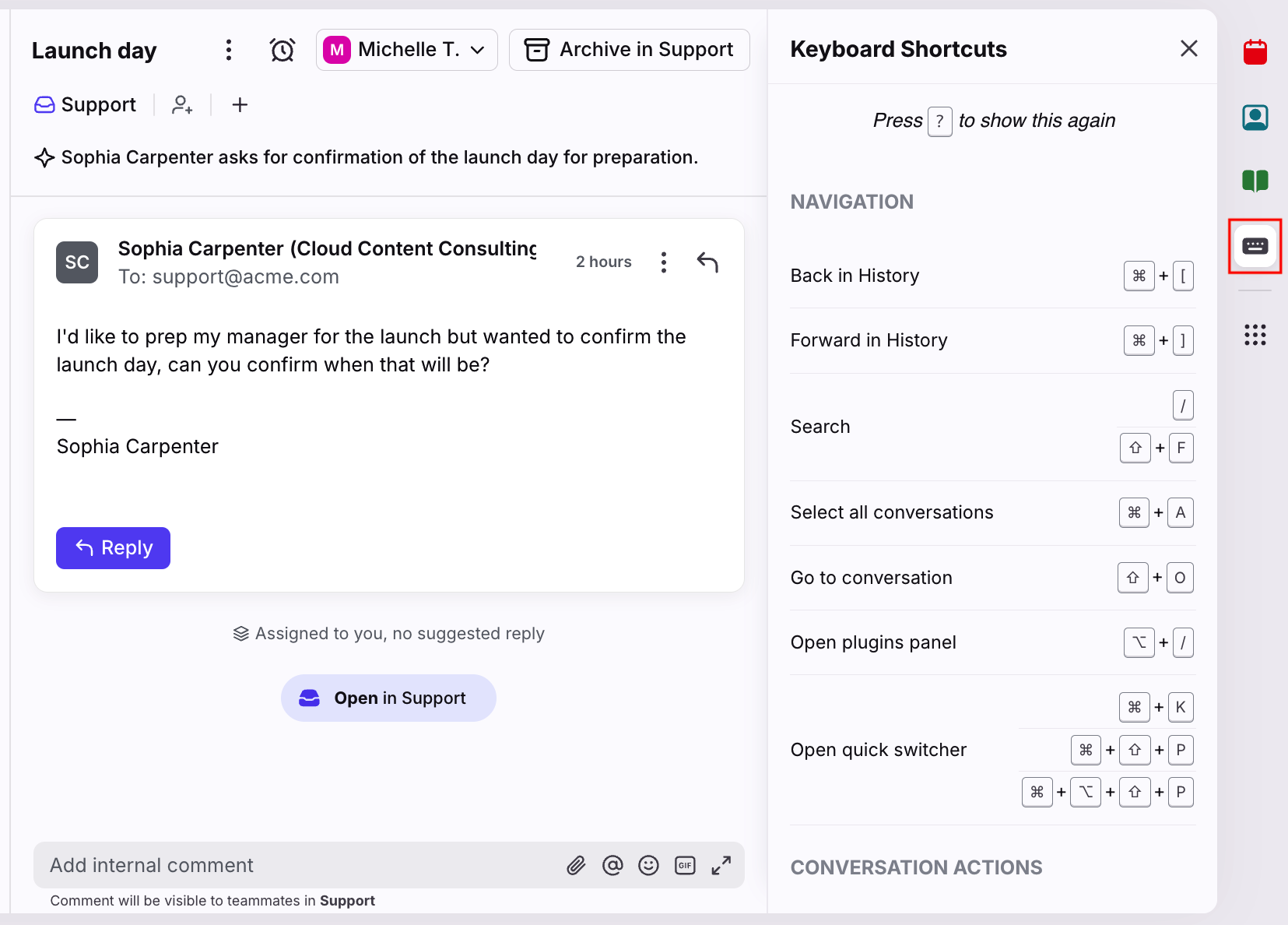
Task: Open the Michelle T. assignee dropdown
Action: (407, 50)
